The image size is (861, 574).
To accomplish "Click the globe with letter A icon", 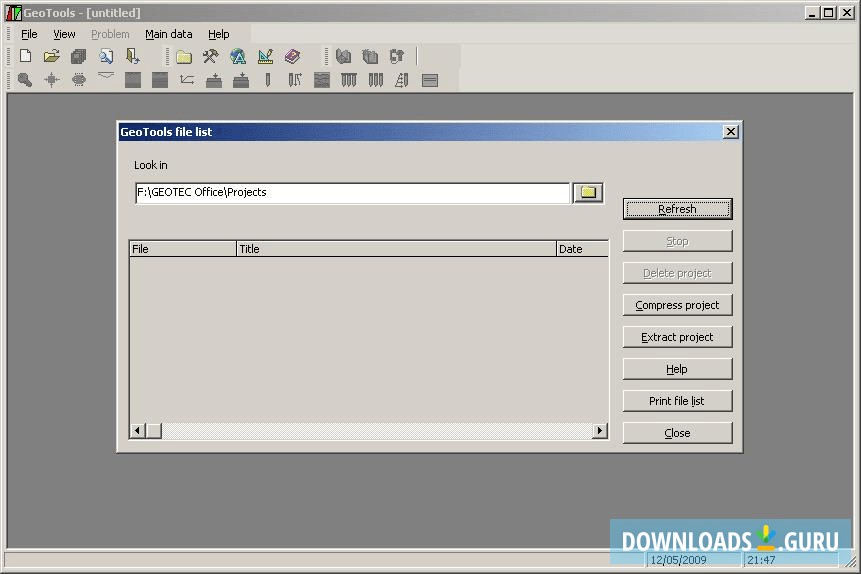I will [x=238, y=56].
